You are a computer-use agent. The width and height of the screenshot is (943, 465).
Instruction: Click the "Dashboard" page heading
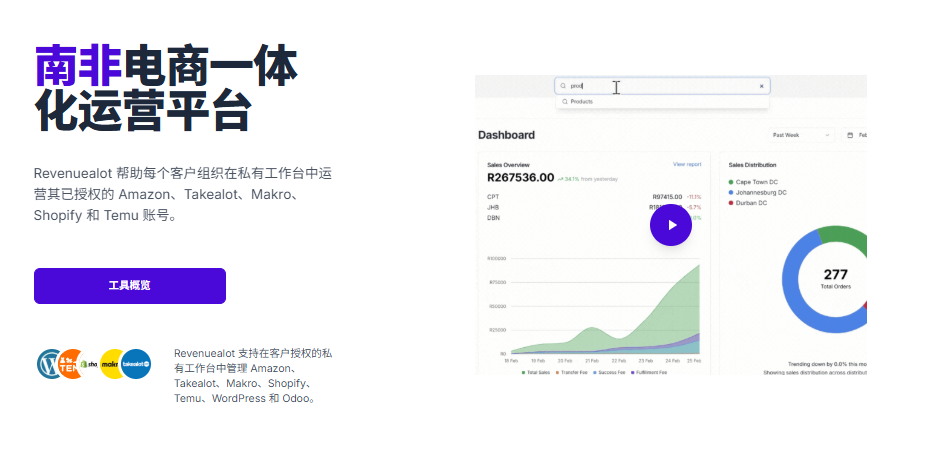coord(506,135)
